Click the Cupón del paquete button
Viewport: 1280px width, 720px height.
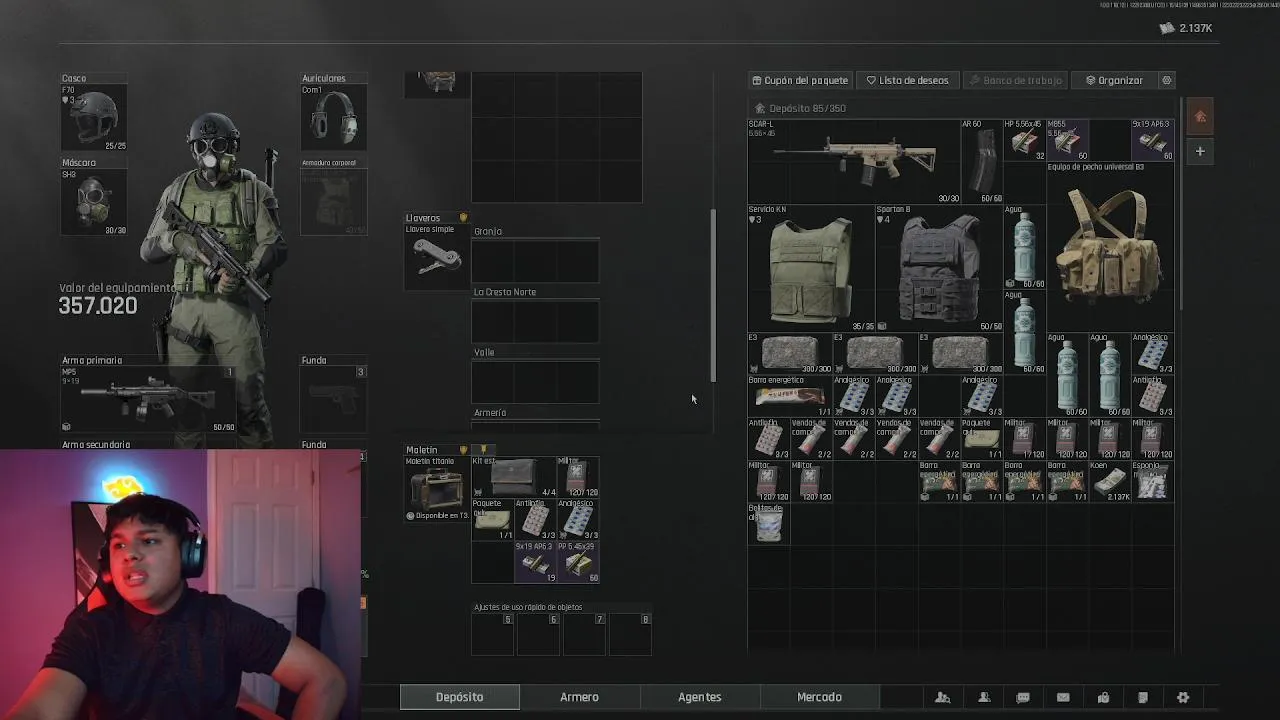[x=800, y=80]
